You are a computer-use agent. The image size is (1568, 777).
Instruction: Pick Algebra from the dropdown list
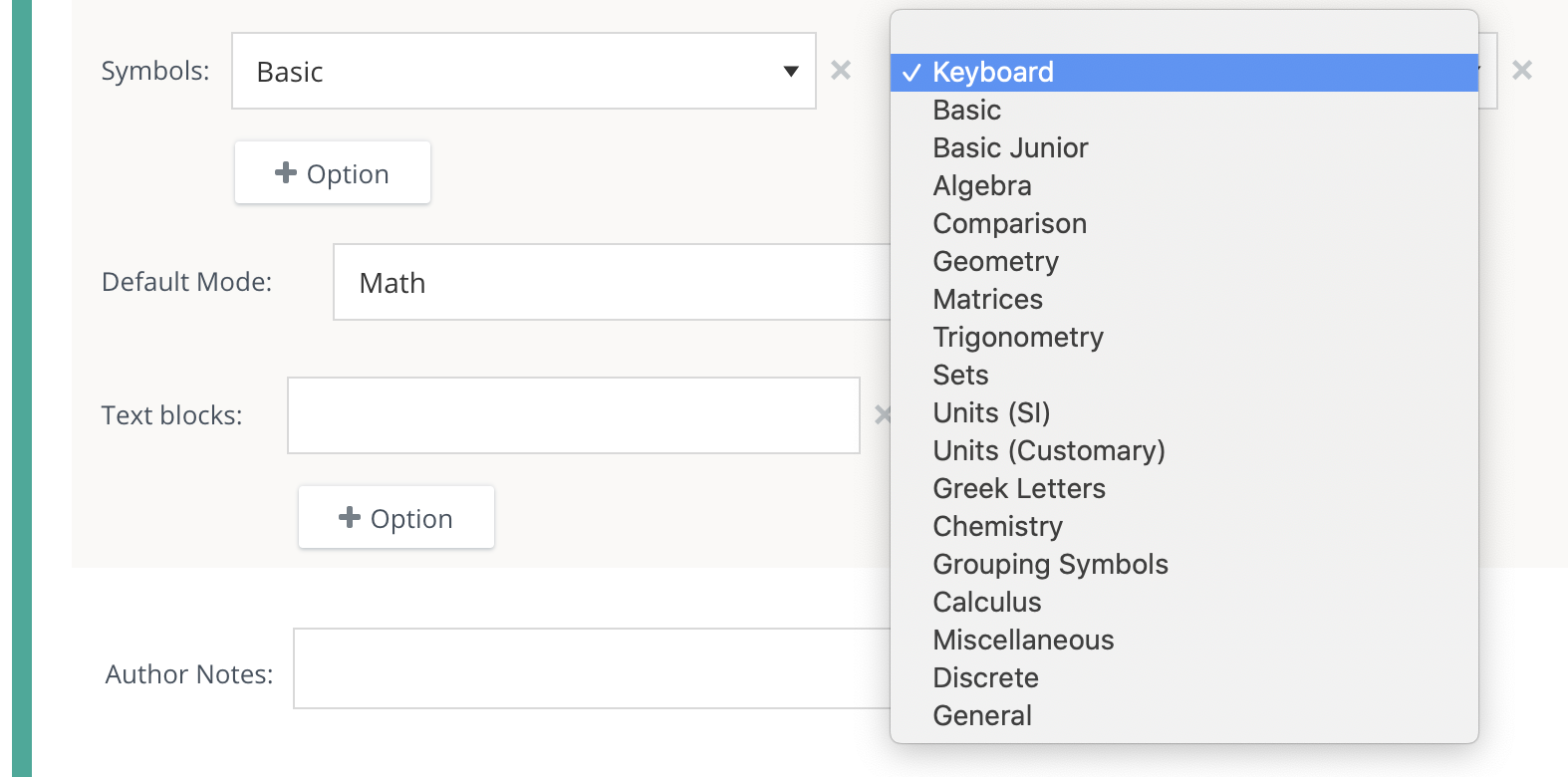[981, 186]
